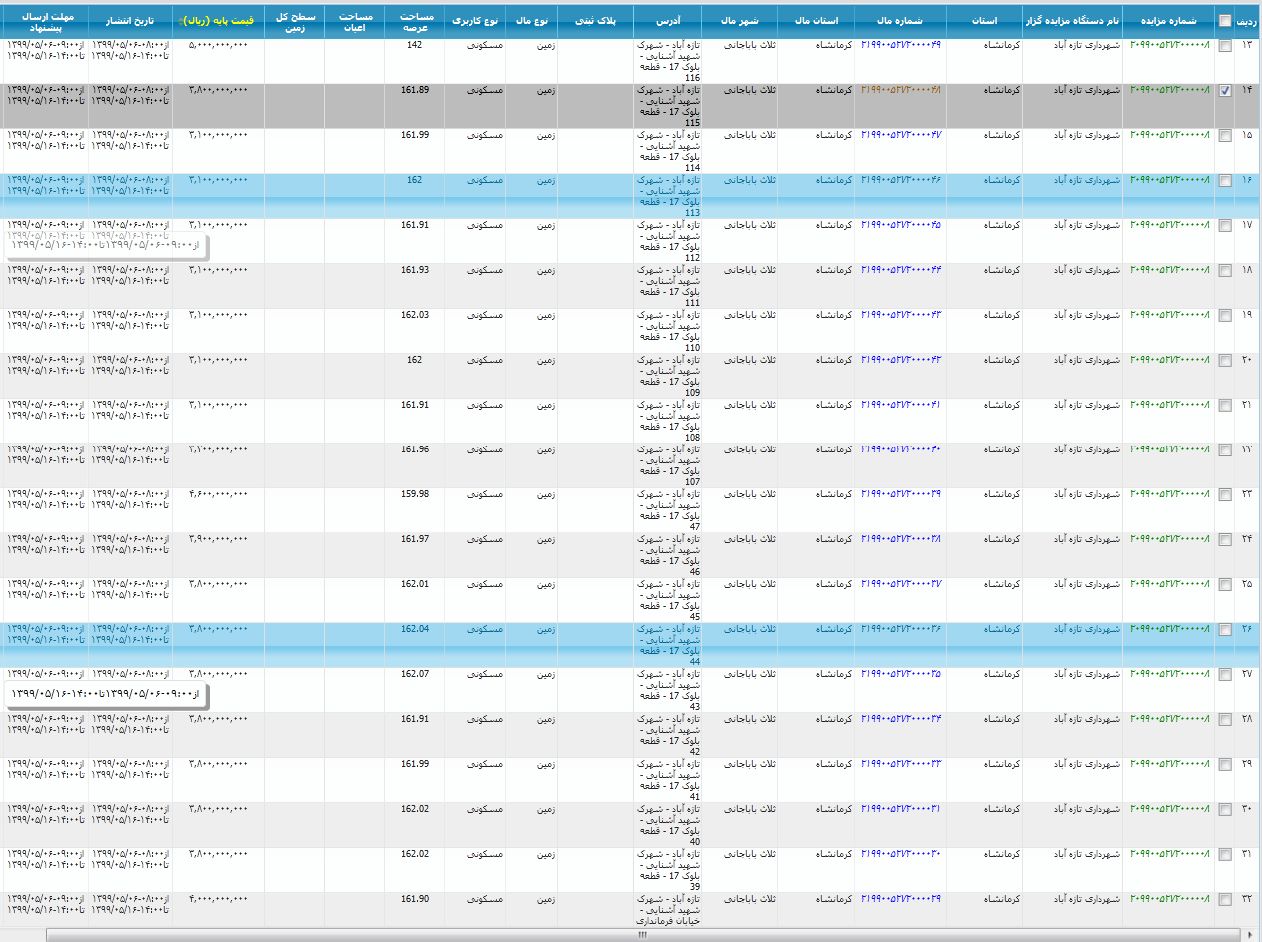Open the orange property number link in row ۱۴
Image resolution: width=1262 pixels, height=942 pixels.
[900, 90]
